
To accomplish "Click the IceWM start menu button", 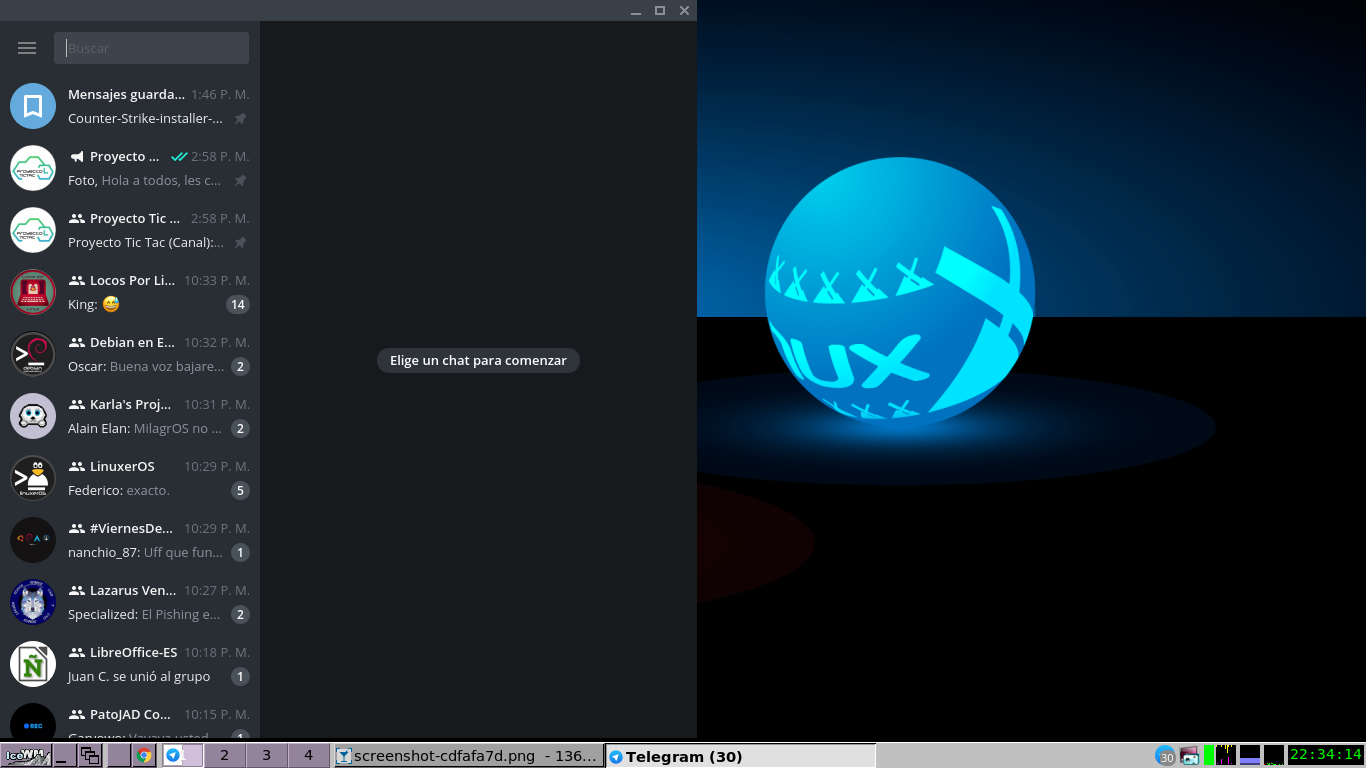I will coord(25,756).
